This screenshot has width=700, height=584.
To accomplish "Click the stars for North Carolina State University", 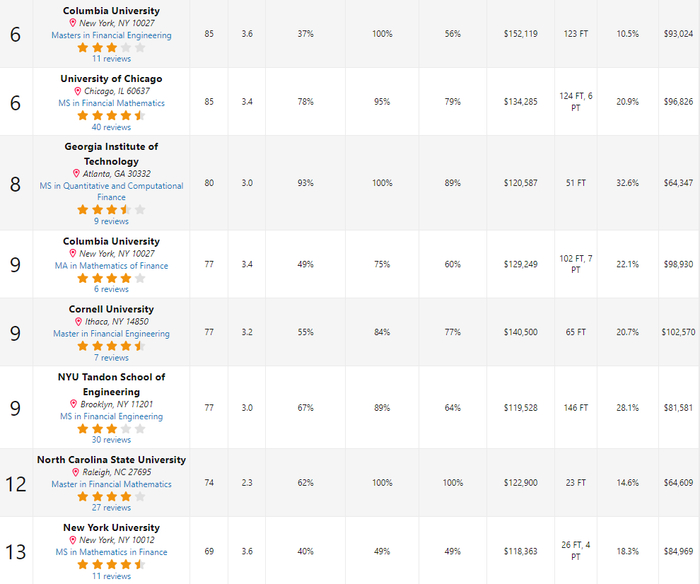I will [x=111, y=496].
